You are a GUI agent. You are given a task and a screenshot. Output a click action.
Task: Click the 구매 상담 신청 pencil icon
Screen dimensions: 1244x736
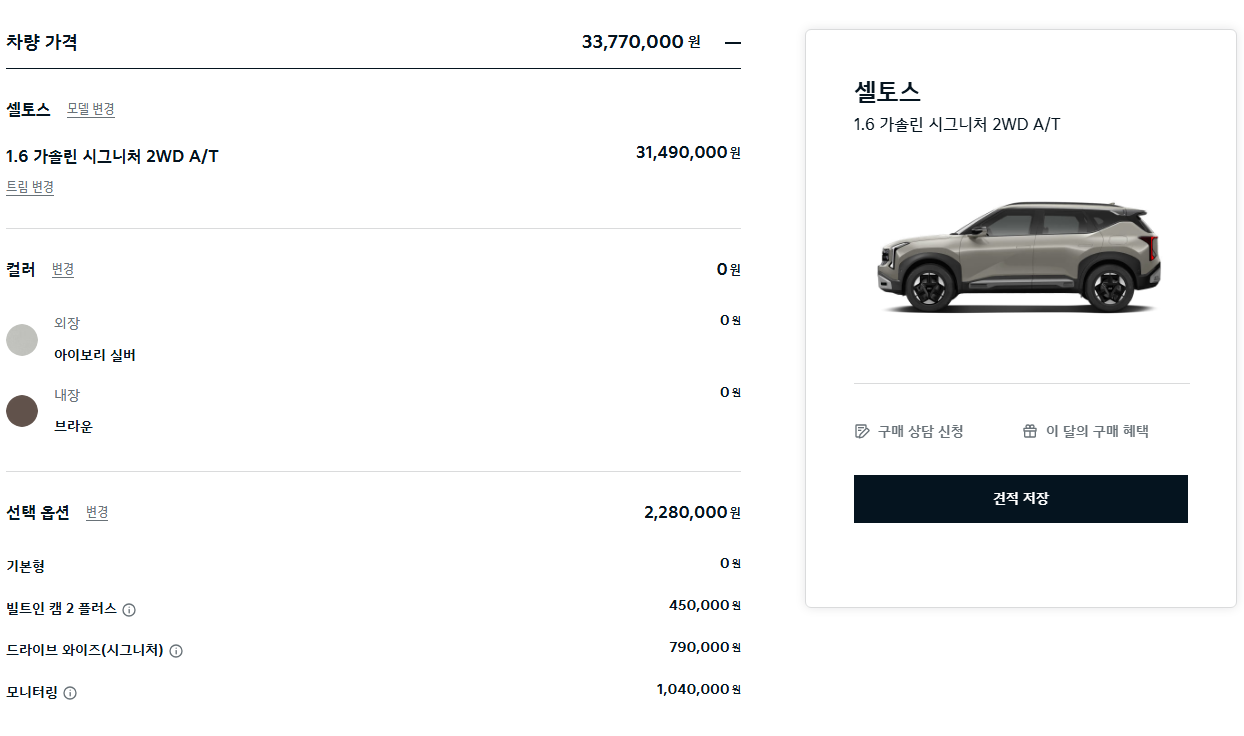862,431
